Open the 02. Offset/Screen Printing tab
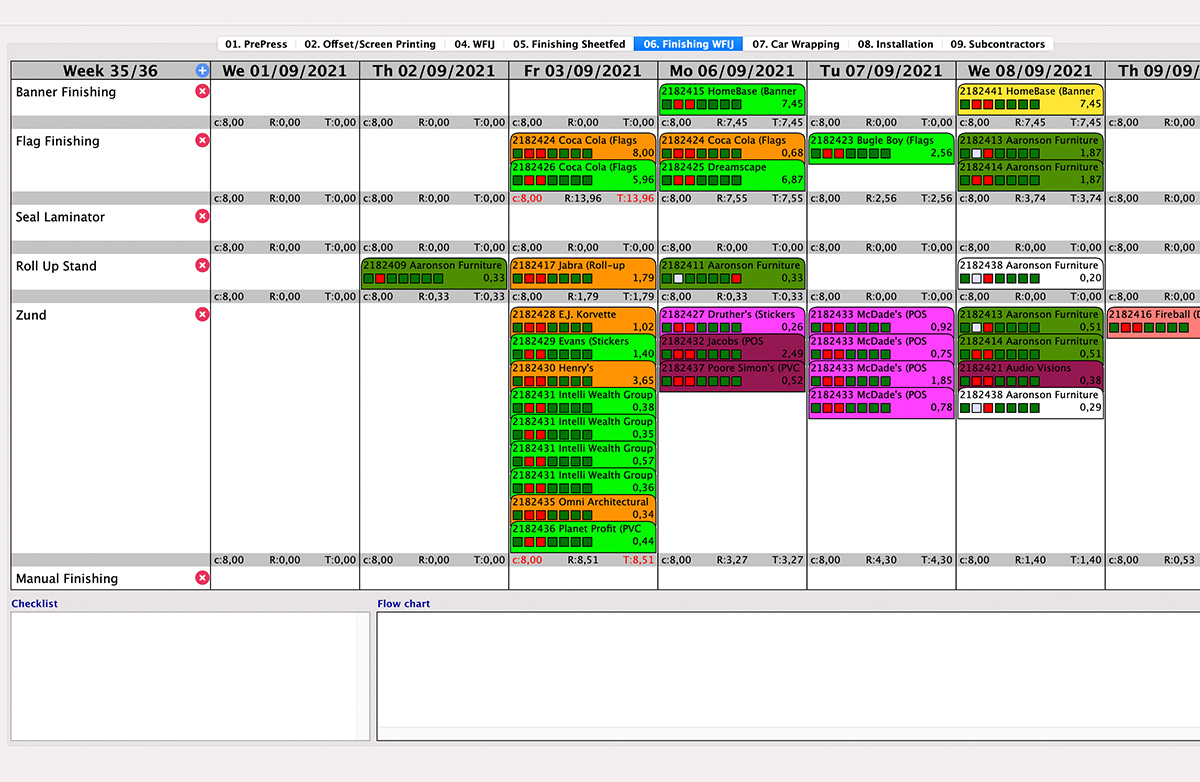 [x=370, y=44]
